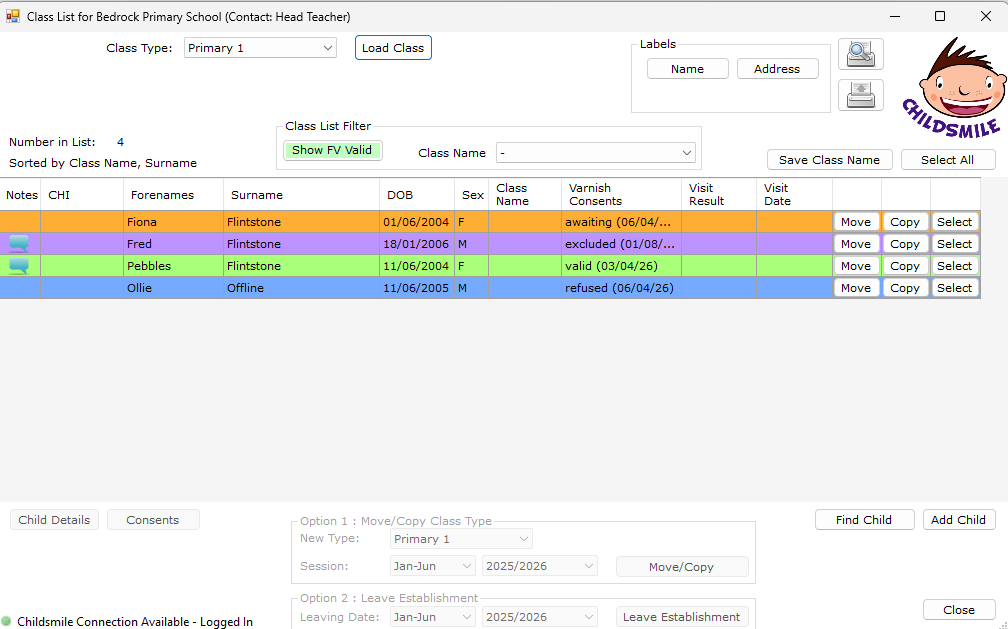Open the notes bubble for Fred Flintstone
Screen dimensions: 1008x629
[x=19, y=244]
